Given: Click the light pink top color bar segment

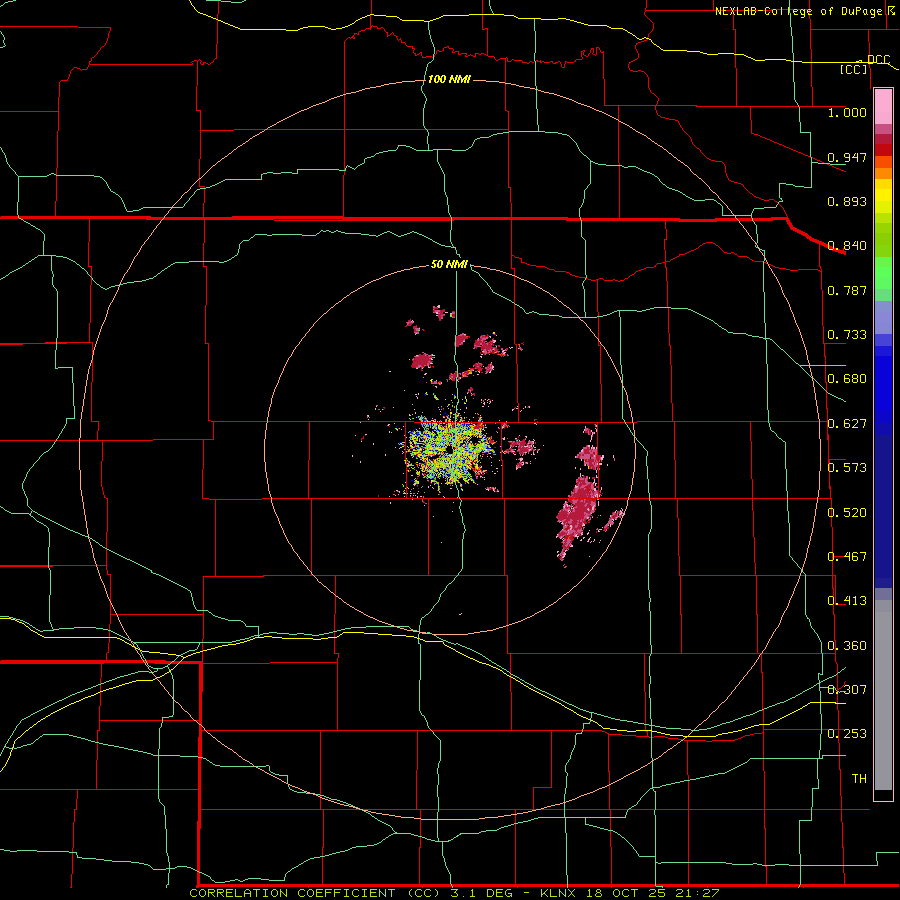Looking at the screenshot, I should point(883,106).
